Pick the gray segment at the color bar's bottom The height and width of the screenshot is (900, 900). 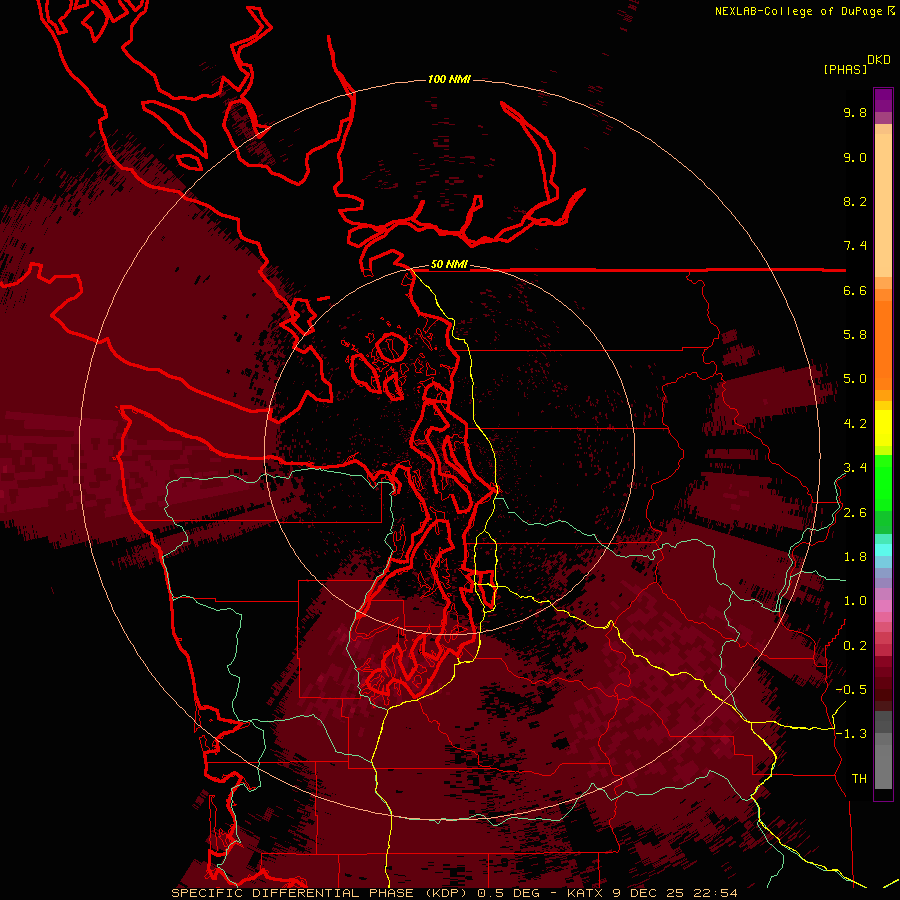(x=883, y=766)
